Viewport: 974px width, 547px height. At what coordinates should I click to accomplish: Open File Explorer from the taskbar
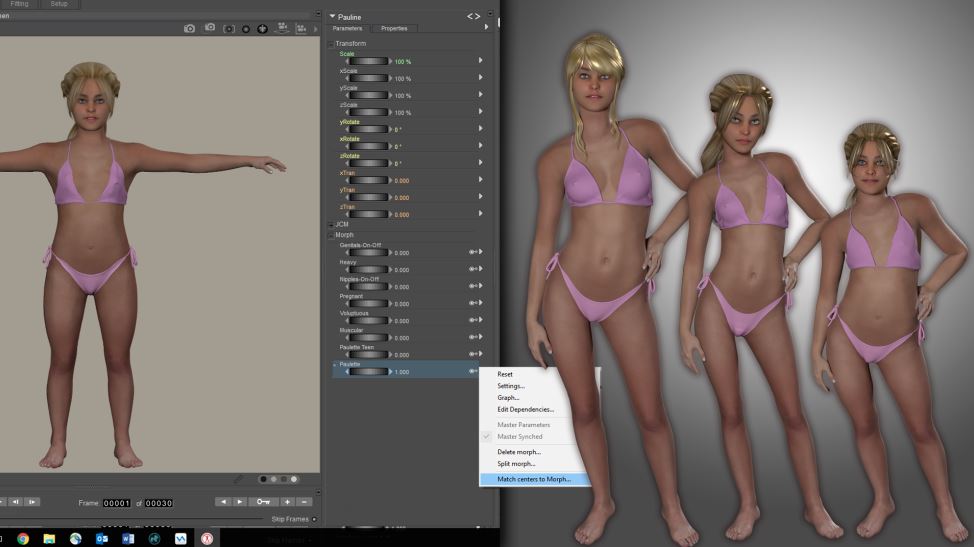pos(49,538)
